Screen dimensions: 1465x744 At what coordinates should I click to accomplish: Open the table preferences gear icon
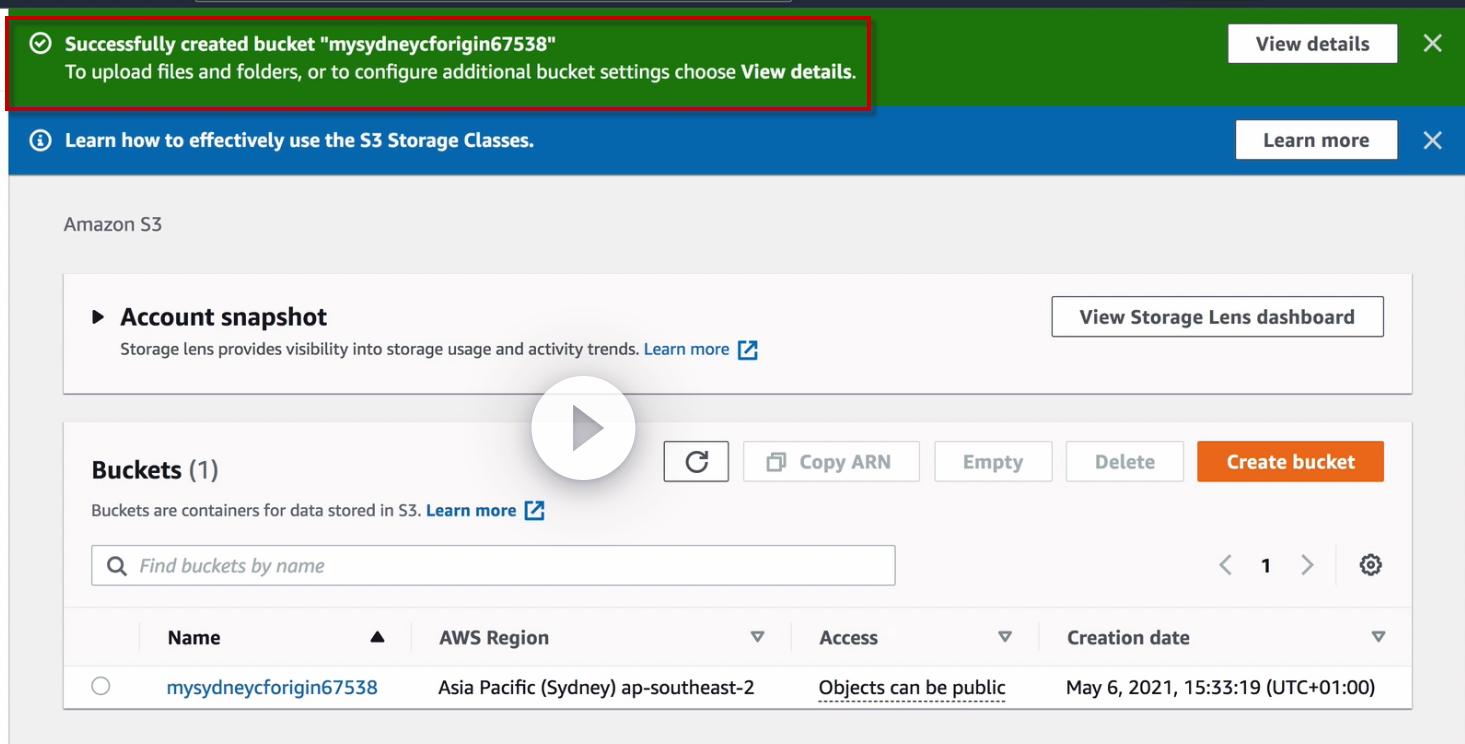point(1371,566)
